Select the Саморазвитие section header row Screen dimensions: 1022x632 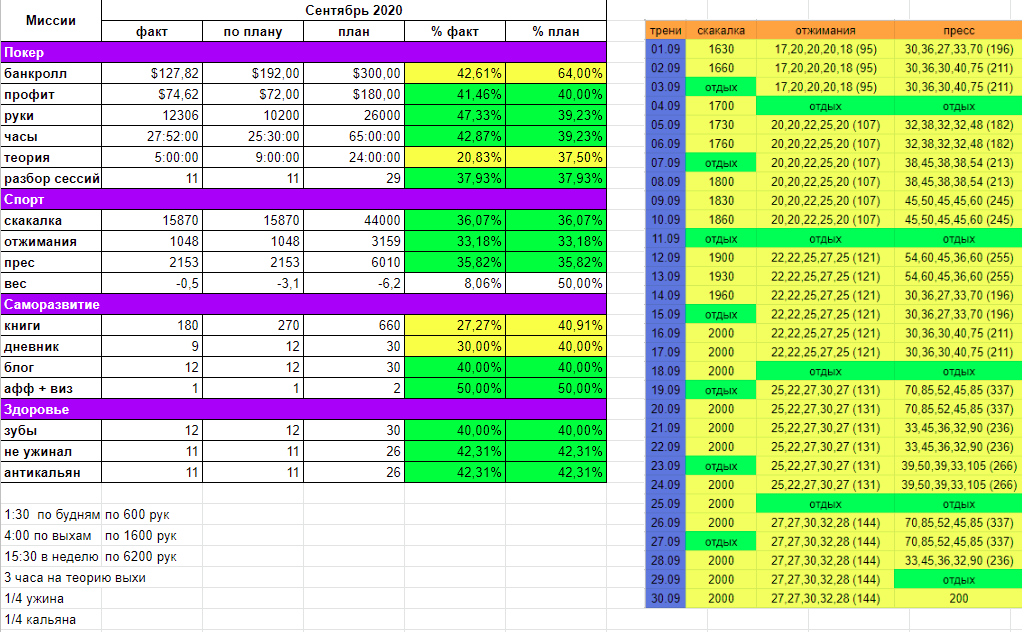point(304,304)
